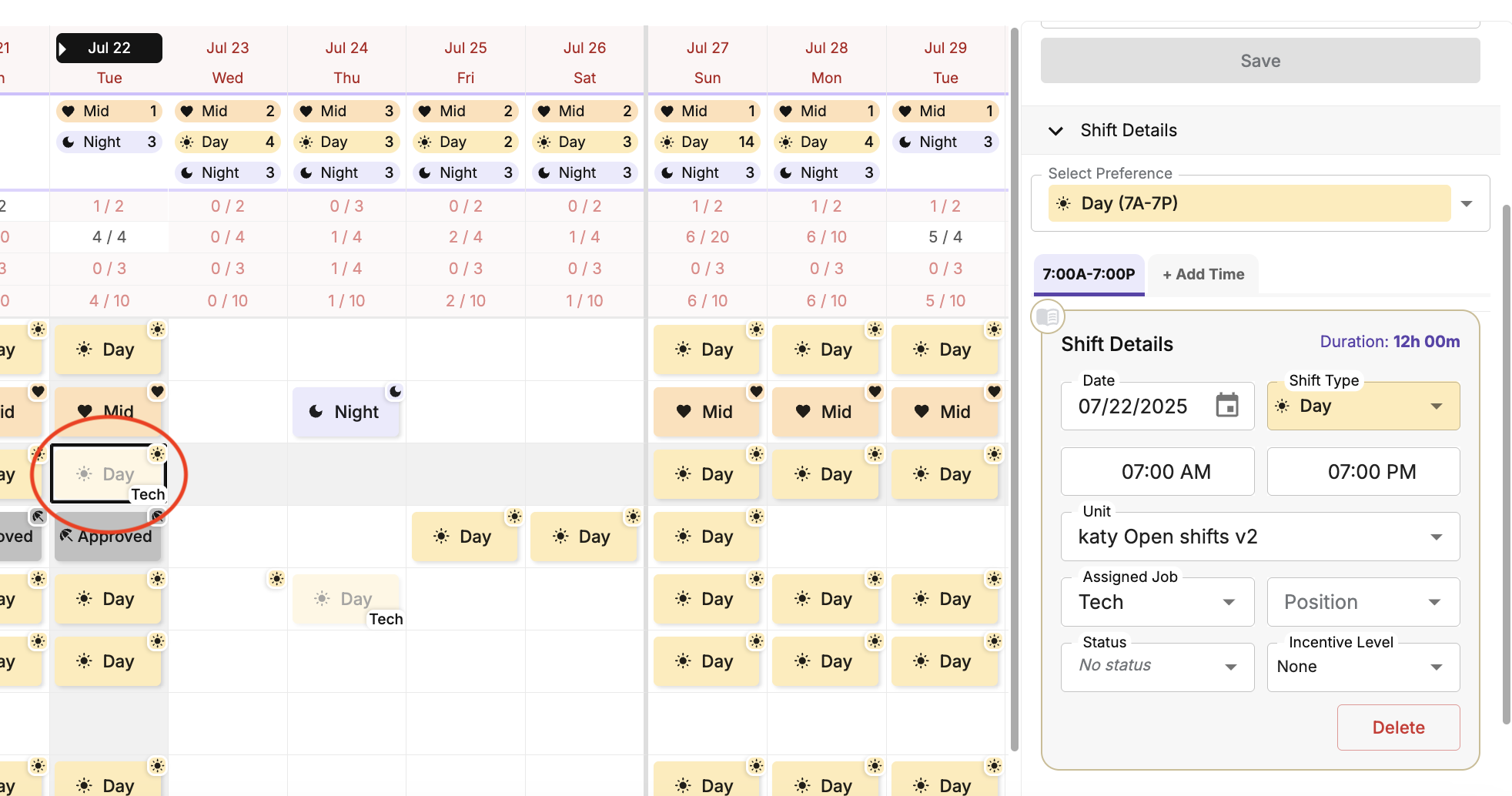Click the 07:00 AM start time field

click(1157, 471)
